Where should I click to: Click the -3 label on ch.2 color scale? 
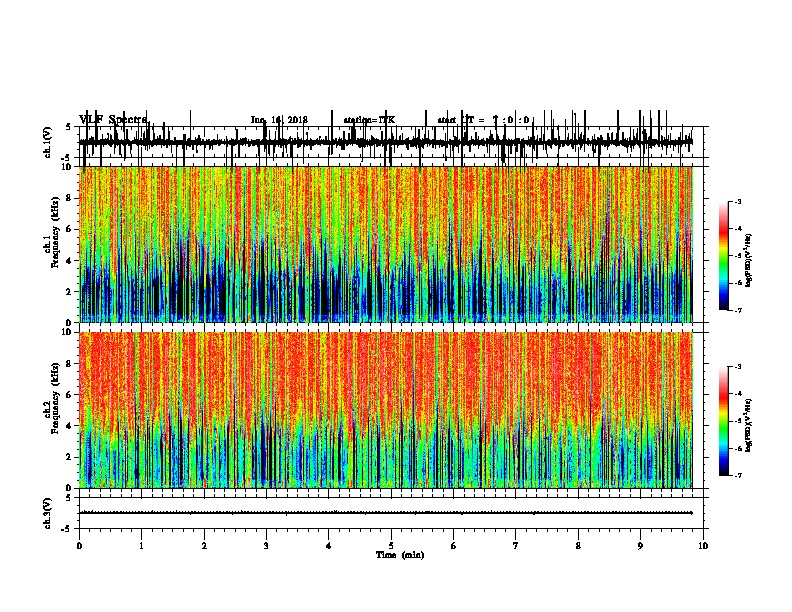click(x=737, y=367)
